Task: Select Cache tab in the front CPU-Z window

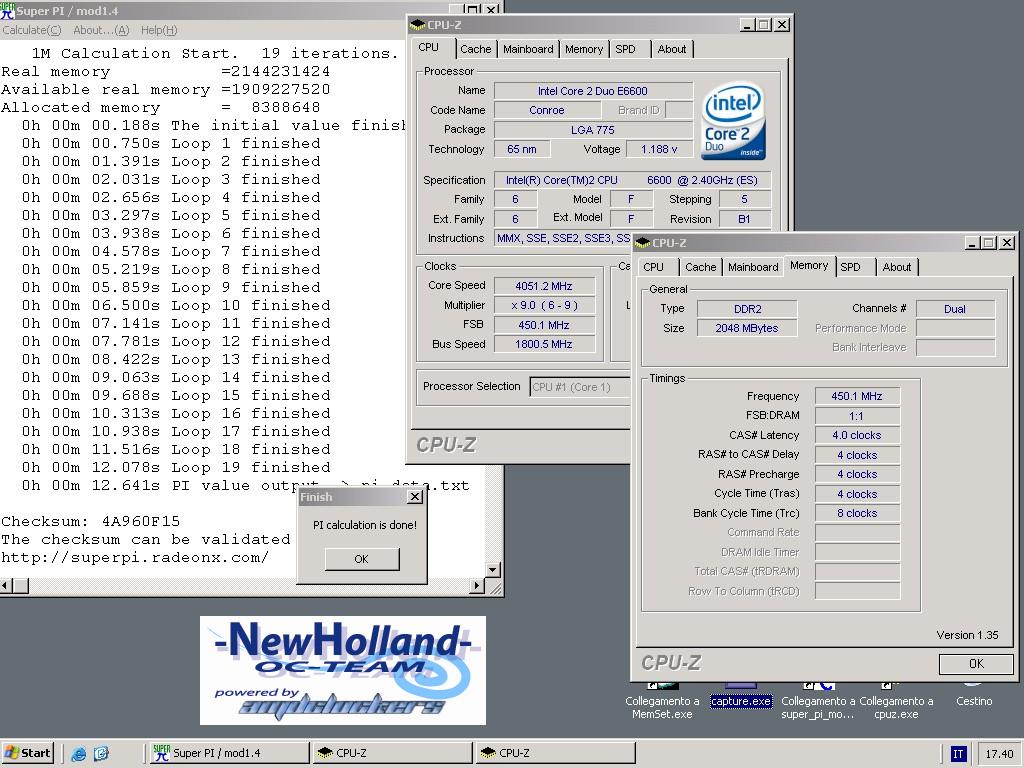Action: (x=701, y=267)
